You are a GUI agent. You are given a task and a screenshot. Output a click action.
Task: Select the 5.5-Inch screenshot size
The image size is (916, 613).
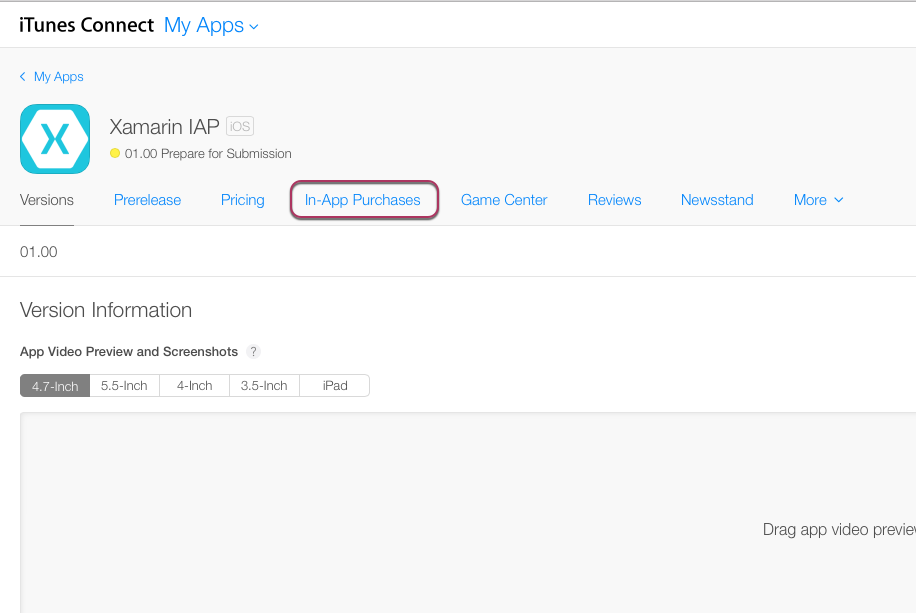pyautogui.click(x=124, y=386)
